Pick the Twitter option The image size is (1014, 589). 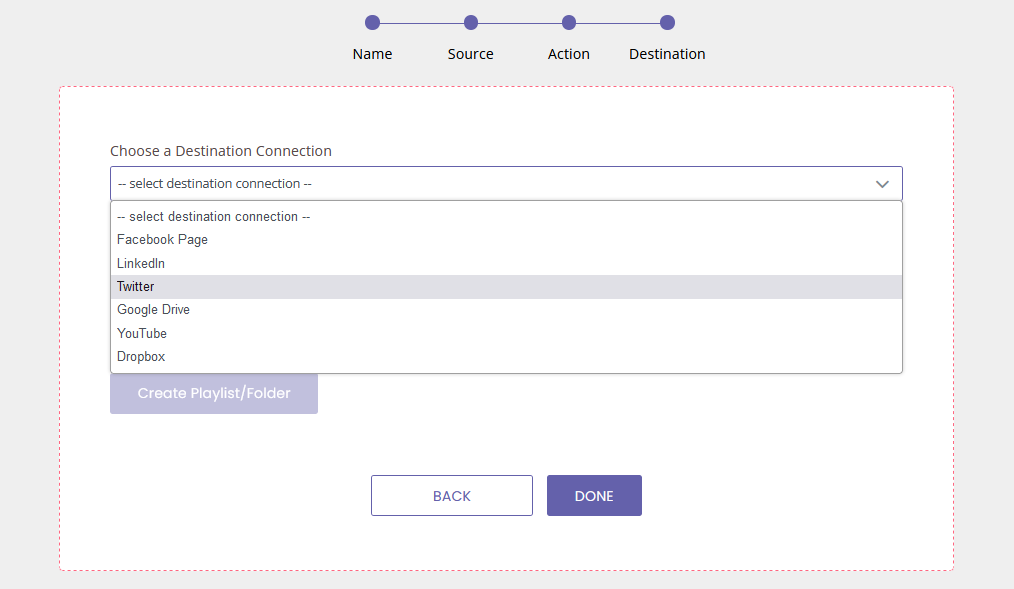(x=136, y=287)
